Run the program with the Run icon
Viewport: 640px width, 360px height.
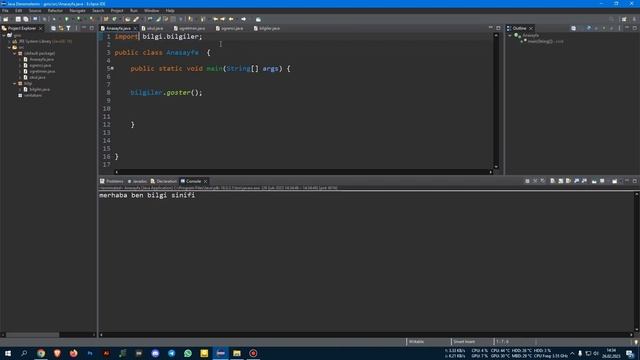(67, 19)
